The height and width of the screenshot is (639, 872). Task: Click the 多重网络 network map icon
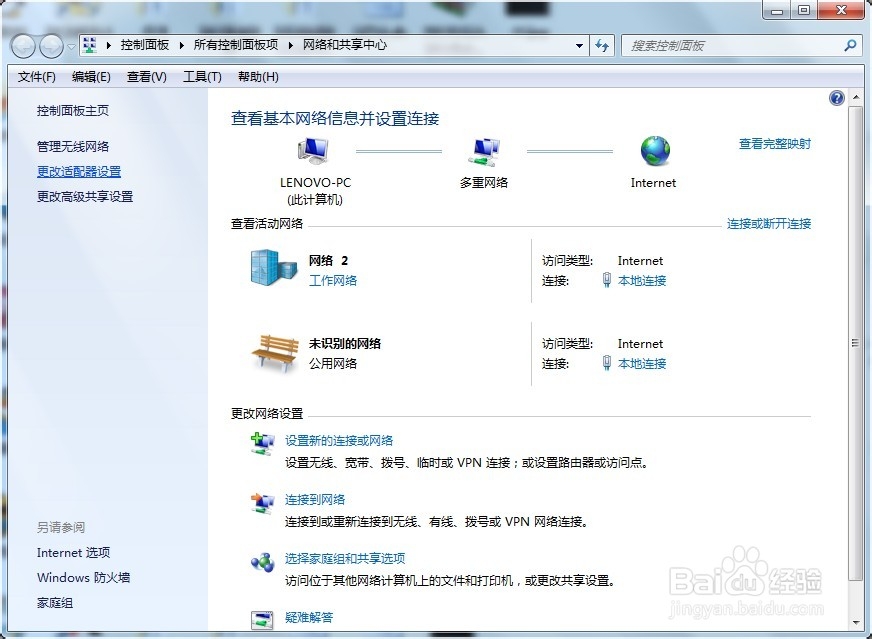pyautogui.click(x=484, y=150)
